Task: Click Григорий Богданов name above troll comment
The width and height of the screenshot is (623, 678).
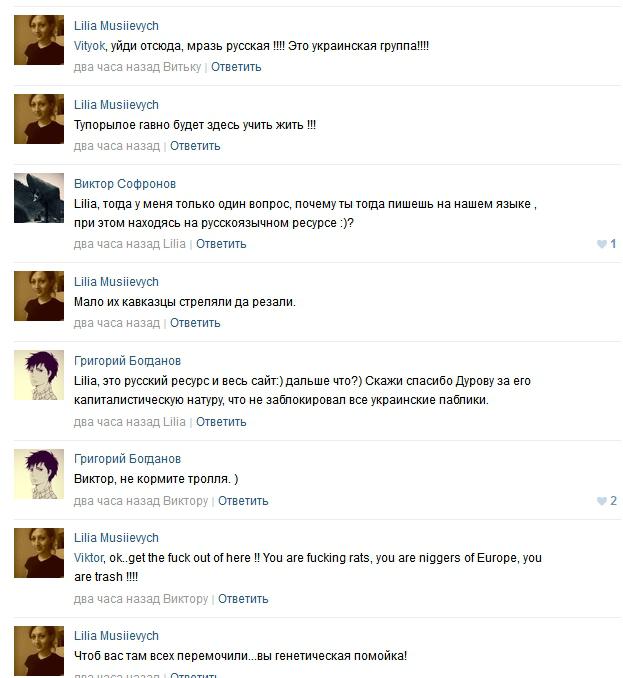Action: 128,459
